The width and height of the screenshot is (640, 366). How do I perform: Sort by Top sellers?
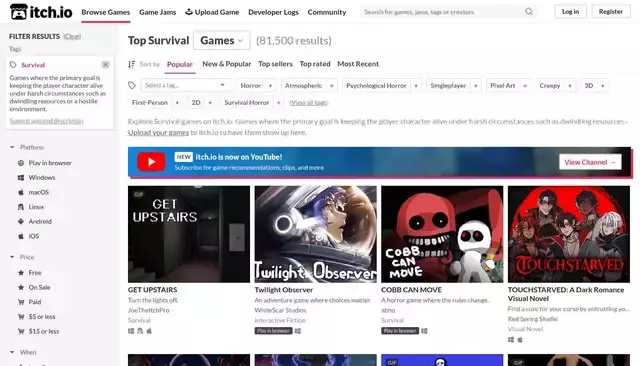pos(275,64)
